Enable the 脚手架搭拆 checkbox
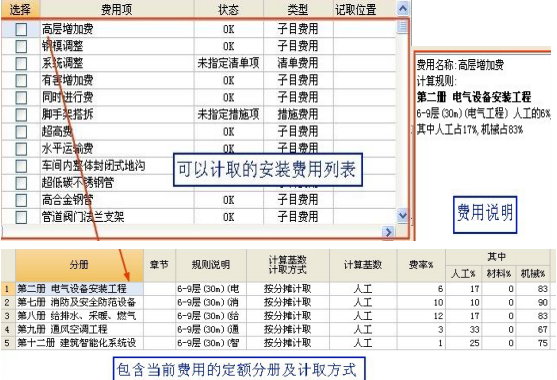This screenshot has width=557, height=380. click(21, 115)
